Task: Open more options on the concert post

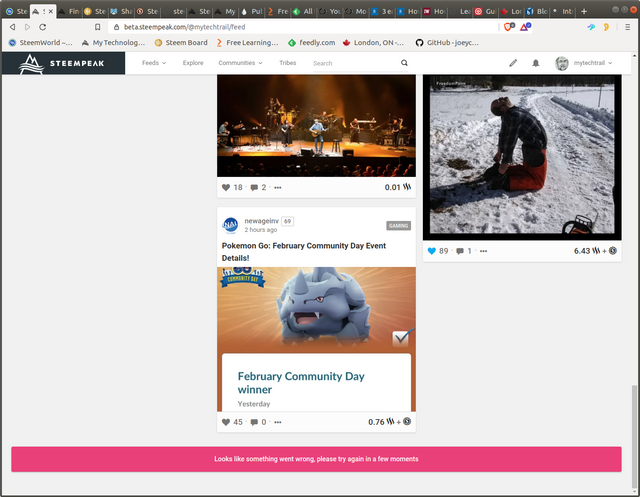Action: coord(278,188)
